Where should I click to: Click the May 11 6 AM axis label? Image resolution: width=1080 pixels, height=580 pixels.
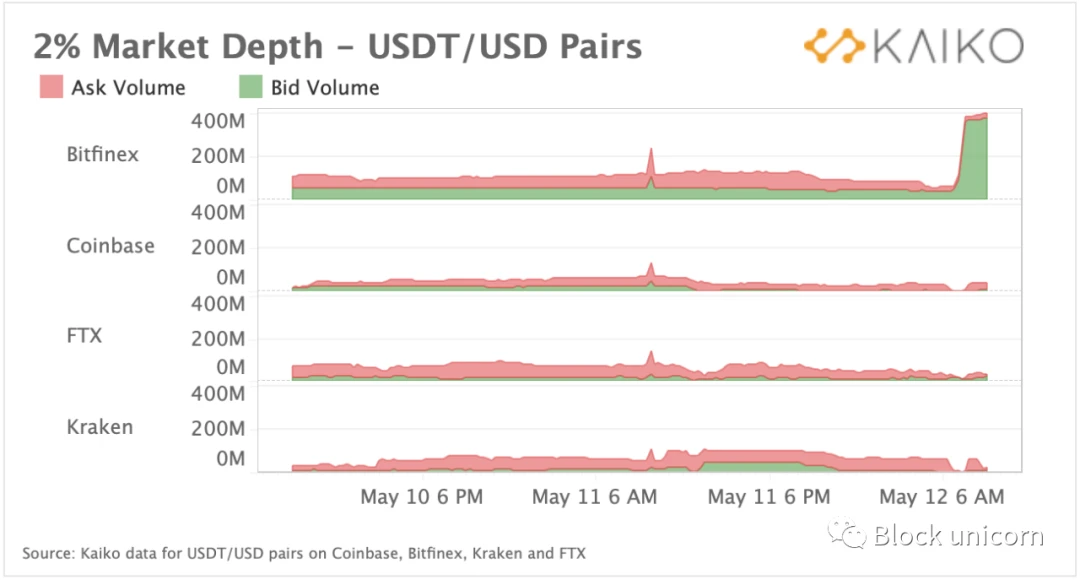point(594,497)
